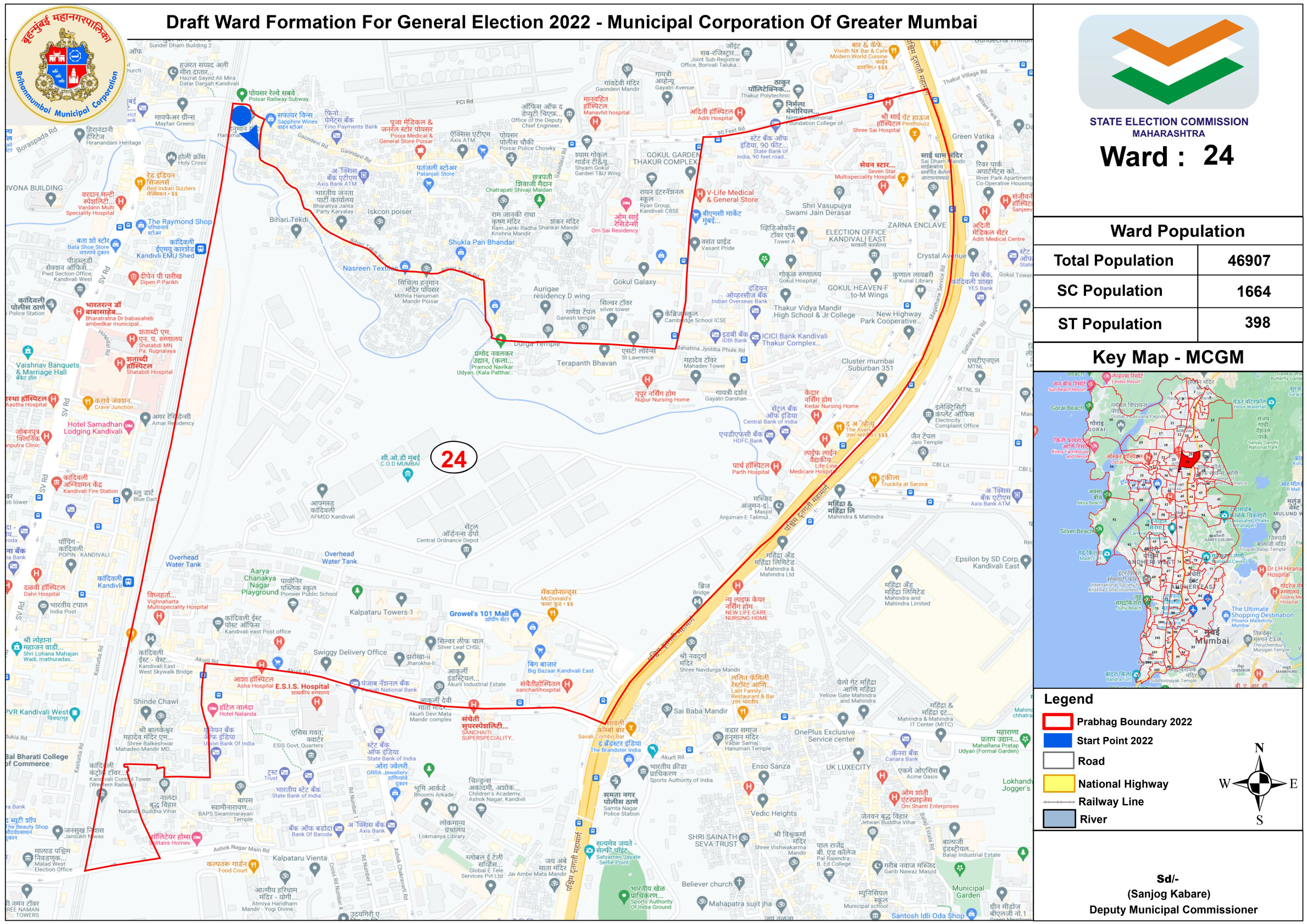Screen dimensions: 1307x924
Task: Click the State Election Commission tricolor logo
Action: 1168,62
